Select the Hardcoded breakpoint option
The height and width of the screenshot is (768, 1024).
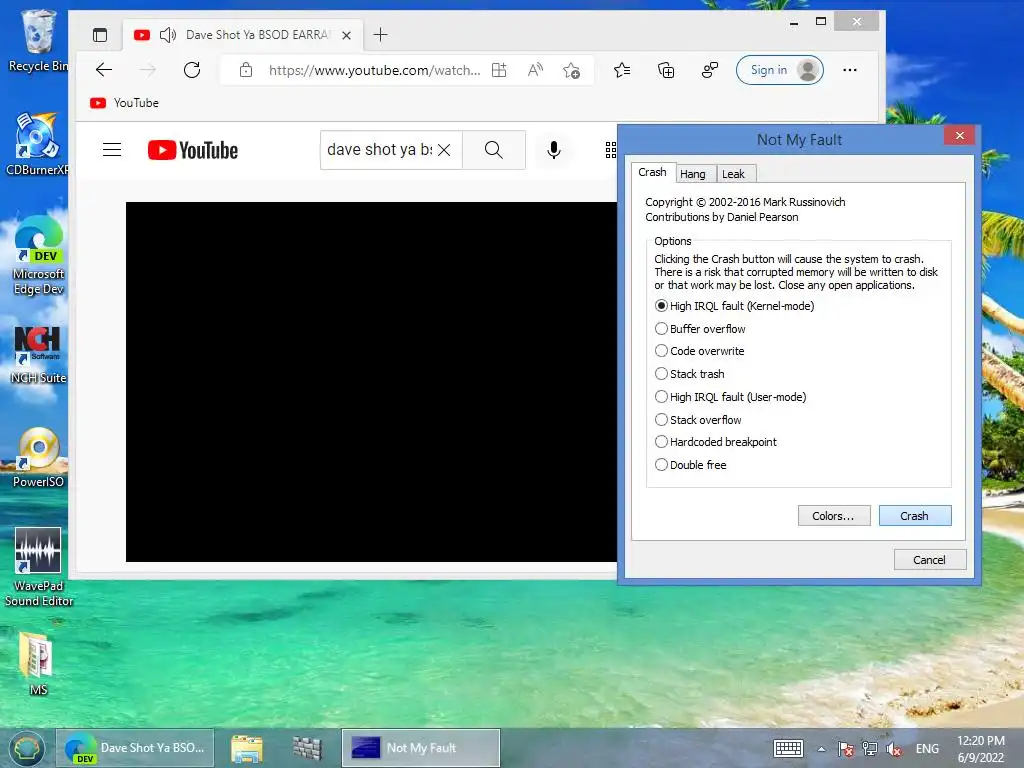pos(716,441)
